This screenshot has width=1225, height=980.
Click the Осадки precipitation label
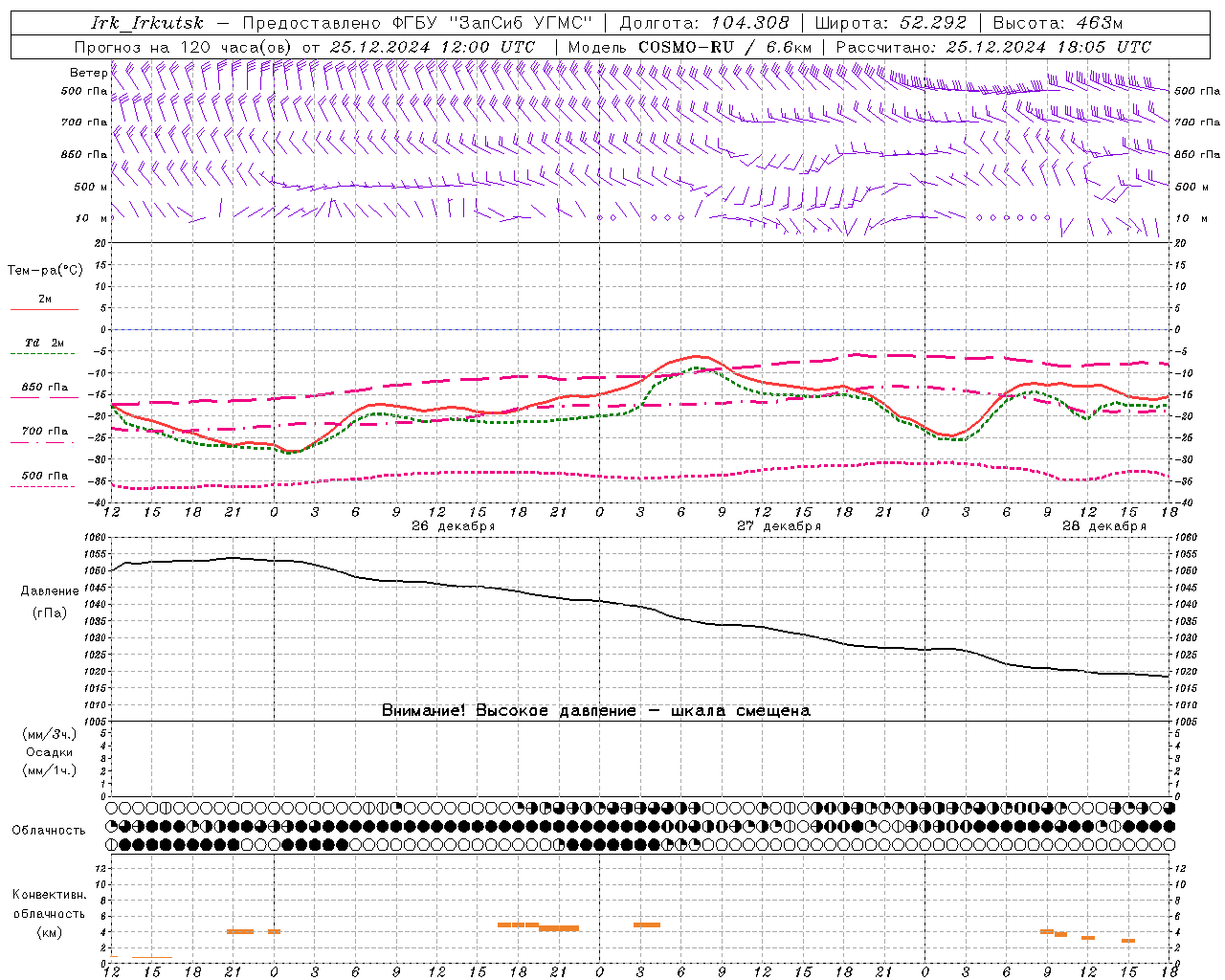tap(50, 752)
